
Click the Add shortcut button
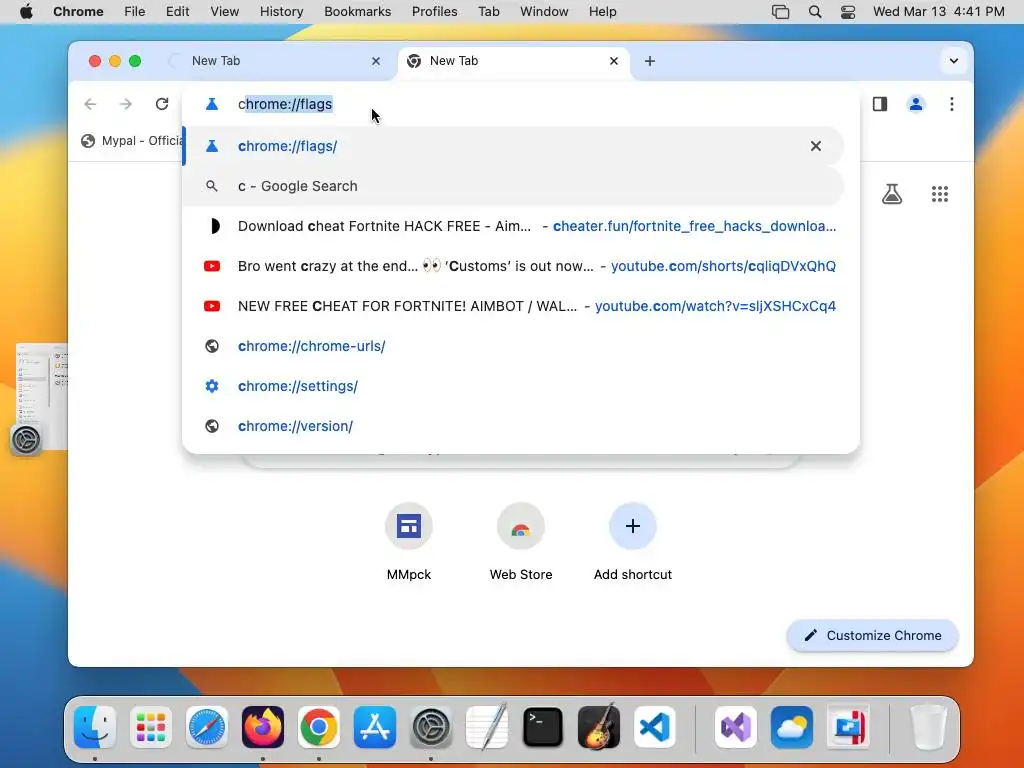tap(632, 541)
